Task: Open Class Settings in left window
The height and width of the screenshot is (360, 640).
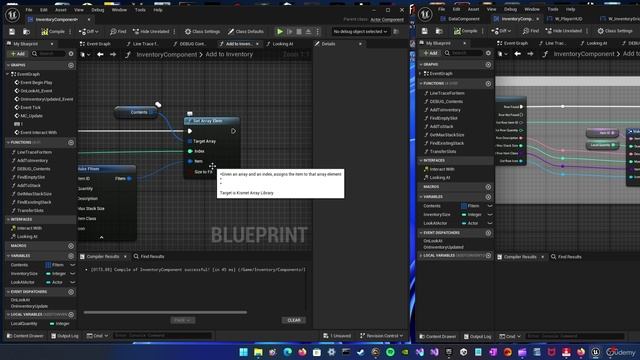Action: pos(202,31)
